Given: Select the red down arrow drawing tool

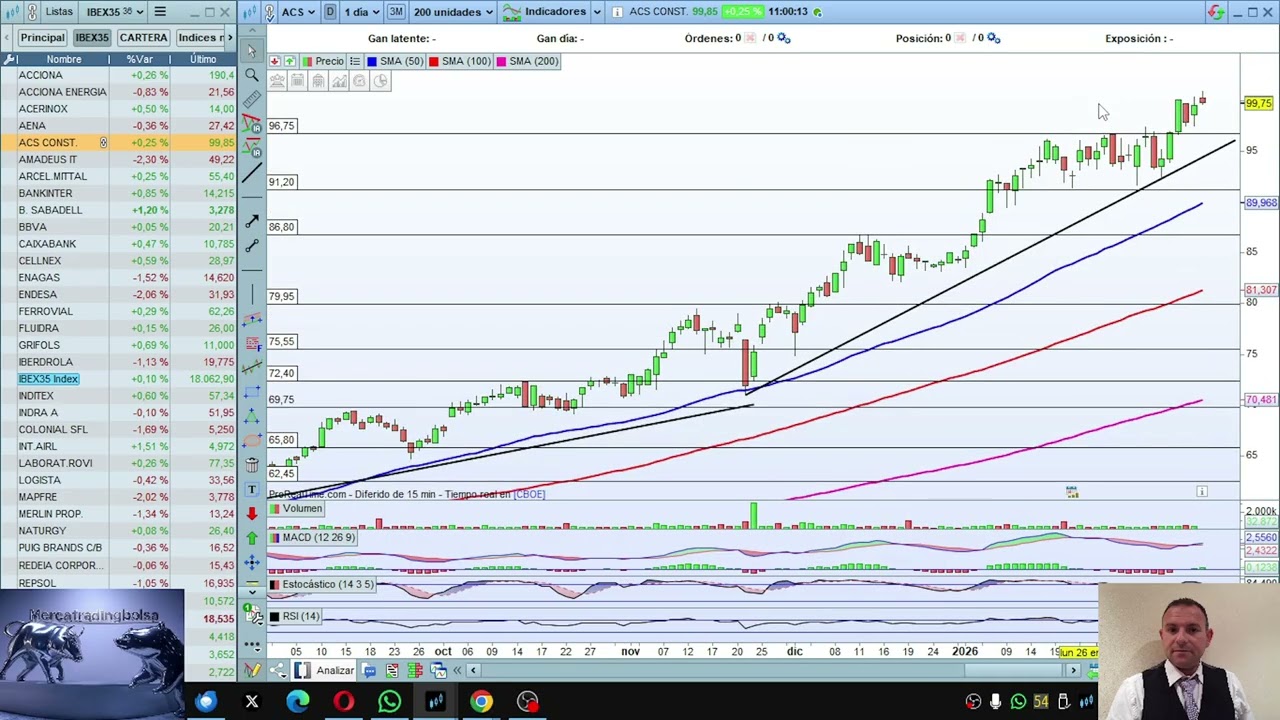Looking at the screenshot, I should pos(252,514).
